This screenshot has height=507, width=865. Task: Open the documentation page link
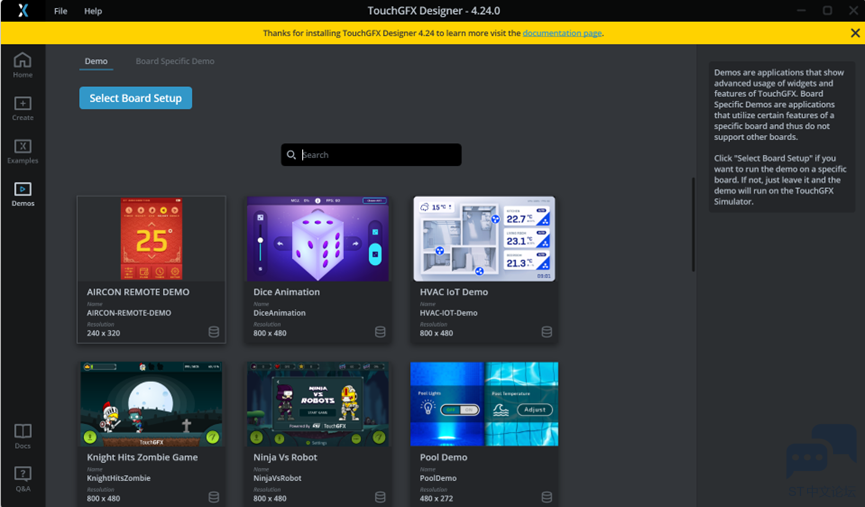pos(562,33)
